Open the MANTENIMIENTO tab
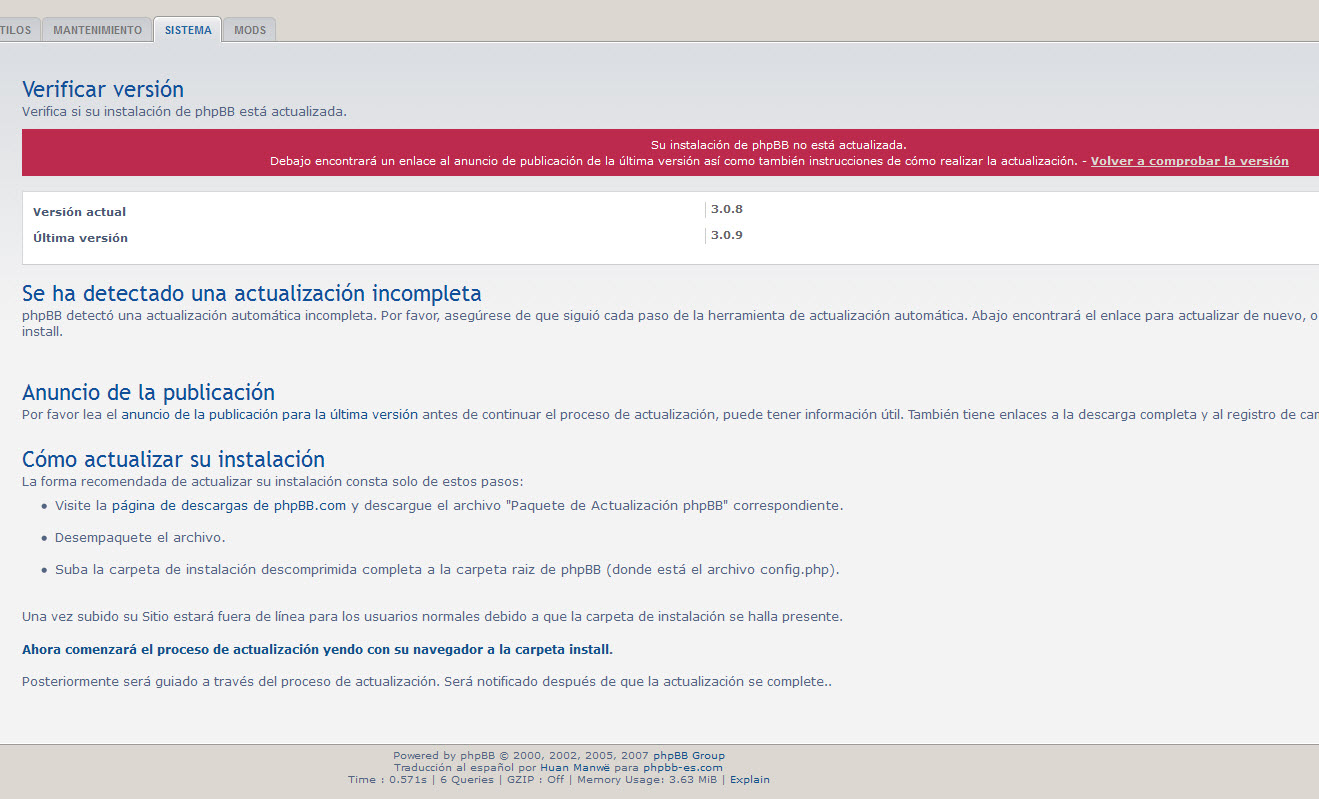The width and height of the screenshot is (1319, 799). click(x=97, y=30)
